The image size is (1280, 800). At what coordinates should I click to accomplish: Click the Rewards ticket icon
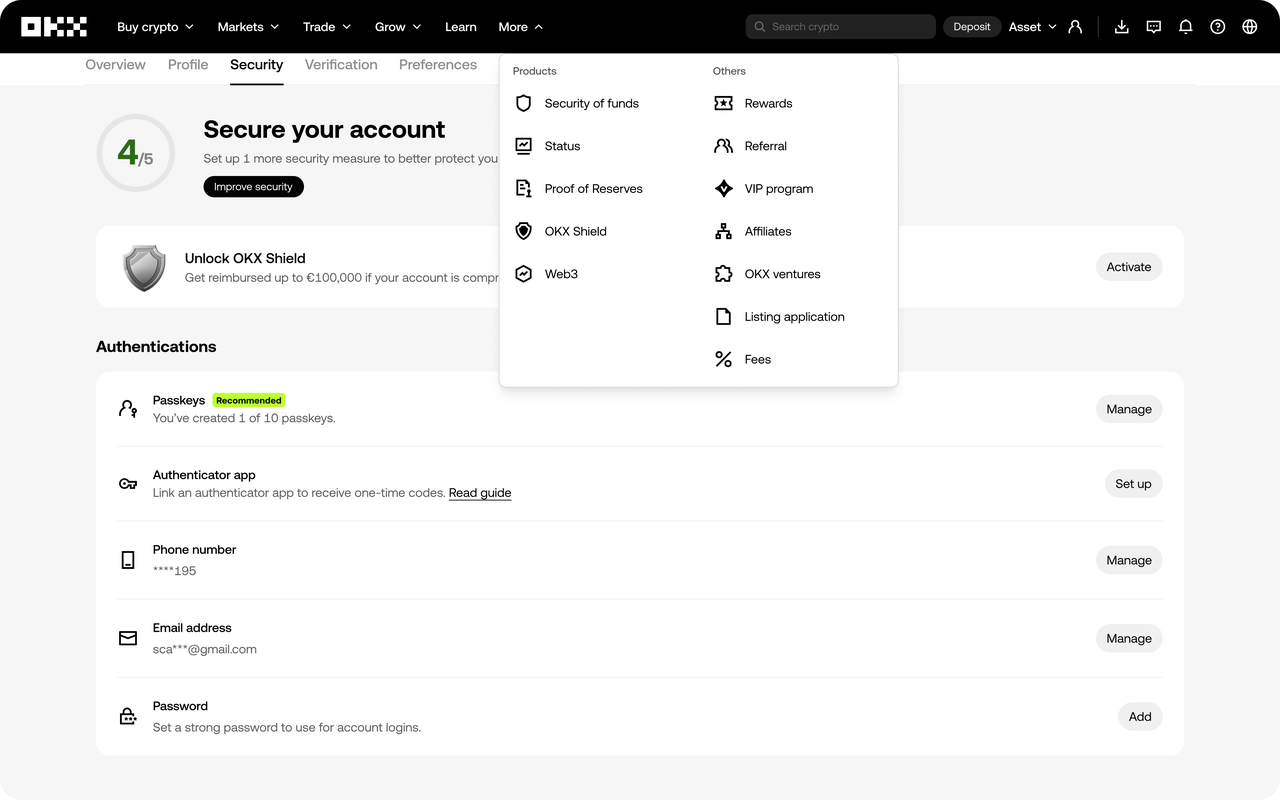pyautogui.click(x=723, y=103)
